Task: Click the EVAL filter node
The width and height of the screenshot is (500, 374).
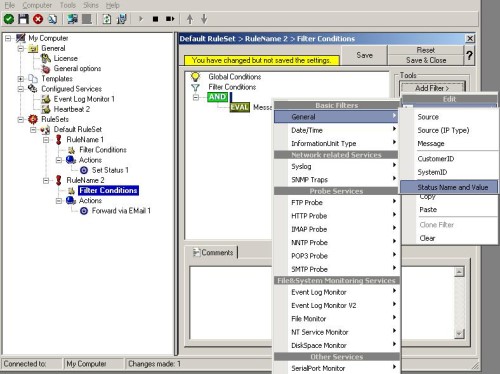Action: (239, 107)
